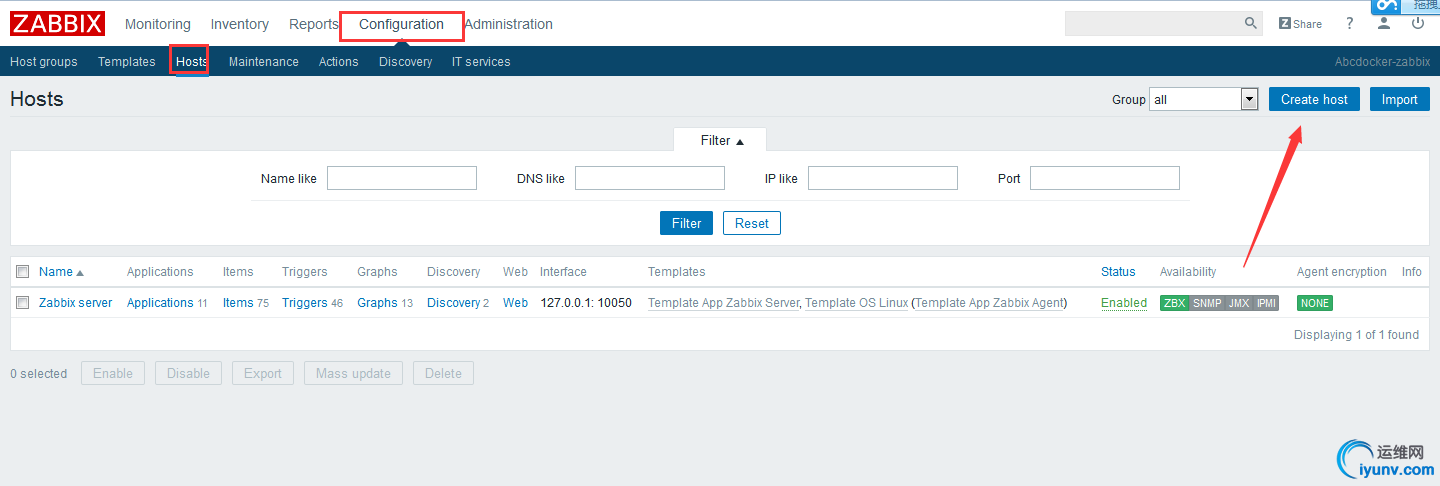1440x486 pixels.
Task: Open the Zabbix server host link
Action: 76,303
